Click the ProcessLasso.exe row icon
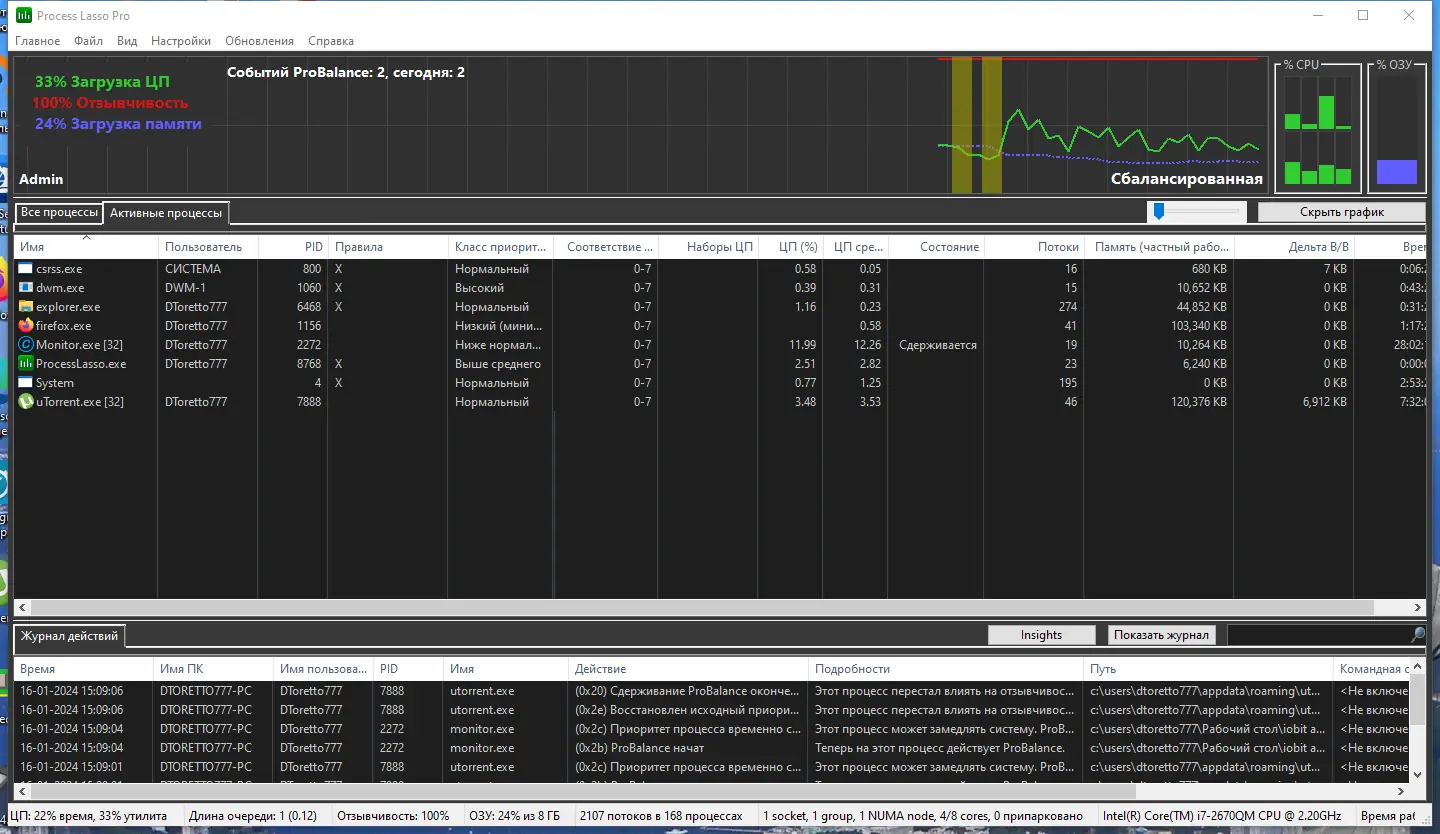 pyautogui.click(x=26, y=364)
